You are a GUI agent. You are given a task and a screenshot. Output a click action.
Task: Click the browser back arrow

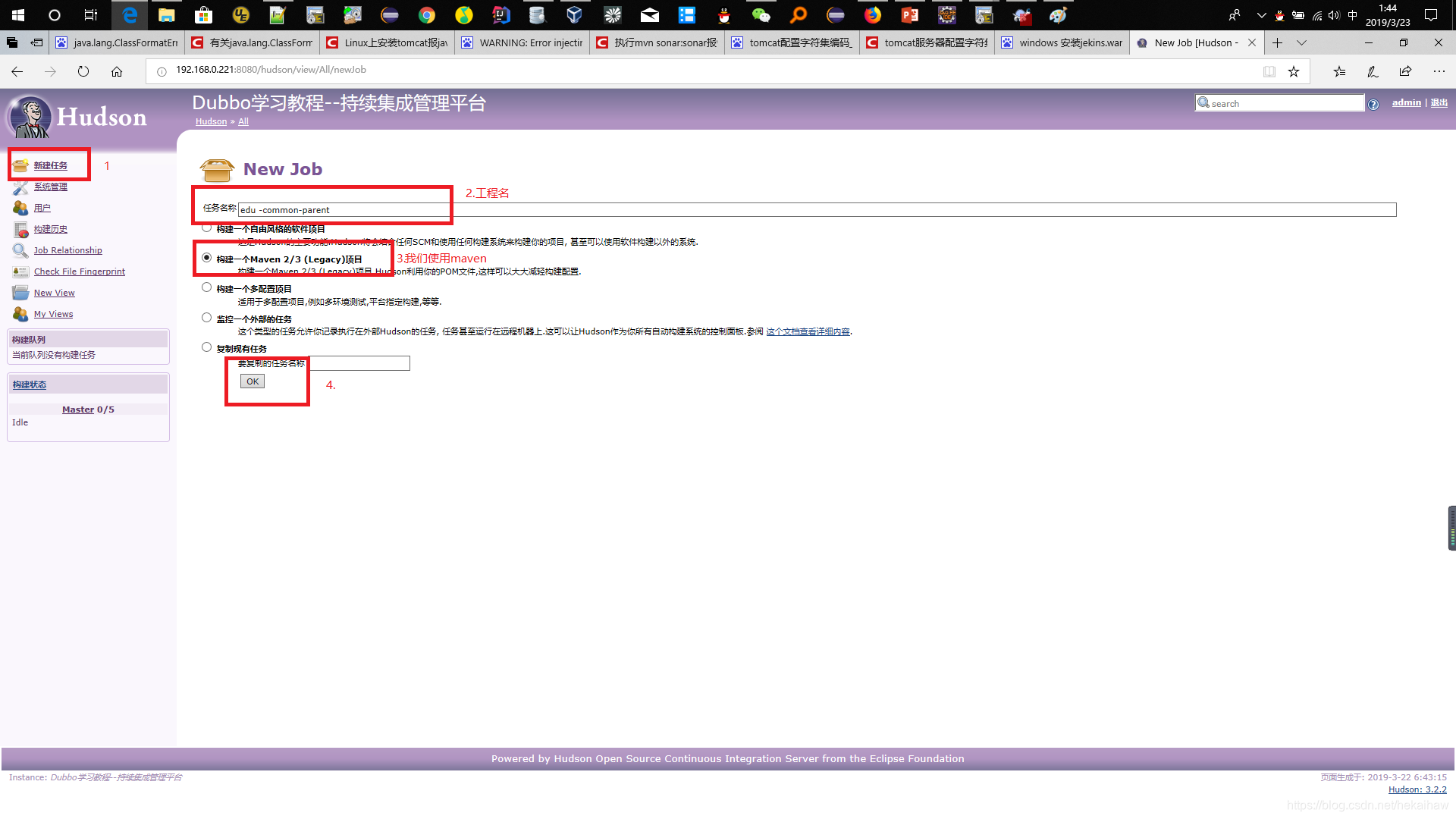(x=17, y=71)
